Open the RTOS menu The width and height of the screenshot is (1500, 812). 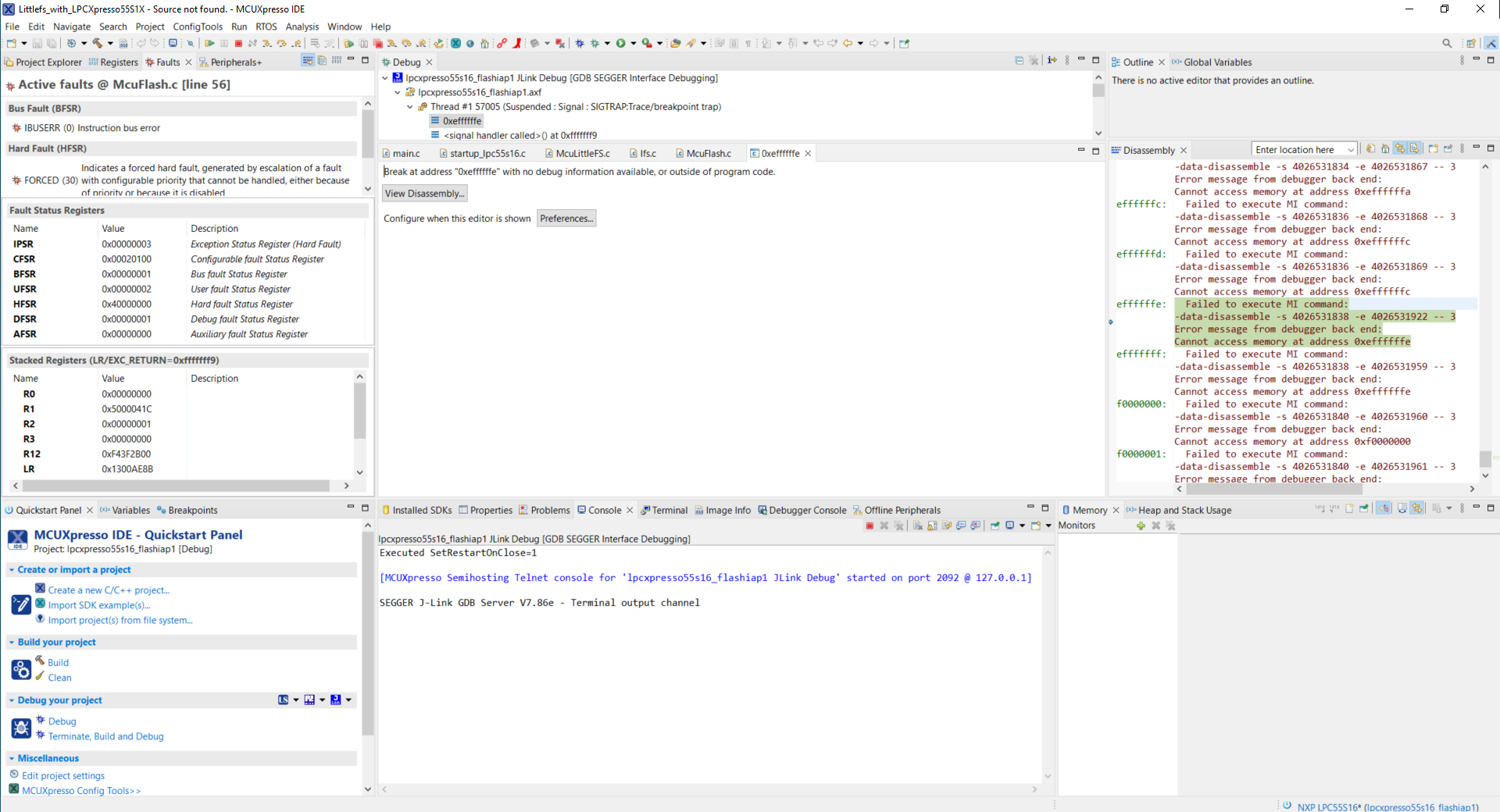click(266, 26)
